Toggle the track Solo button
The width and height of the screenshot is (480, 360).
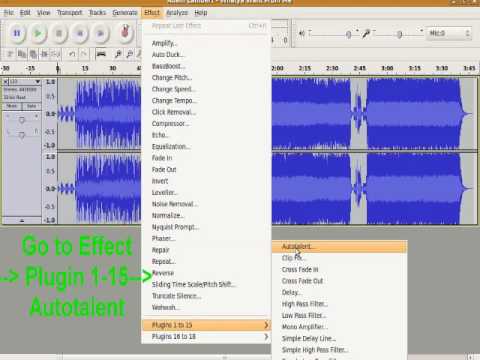[x=31, y=106]
